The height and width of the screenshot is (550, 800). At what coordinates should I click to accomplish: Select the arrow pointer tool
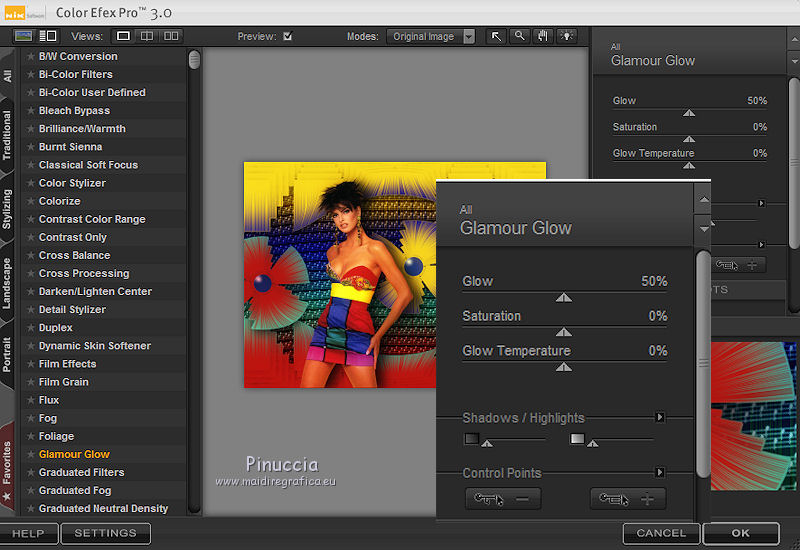tap(496, 36)
